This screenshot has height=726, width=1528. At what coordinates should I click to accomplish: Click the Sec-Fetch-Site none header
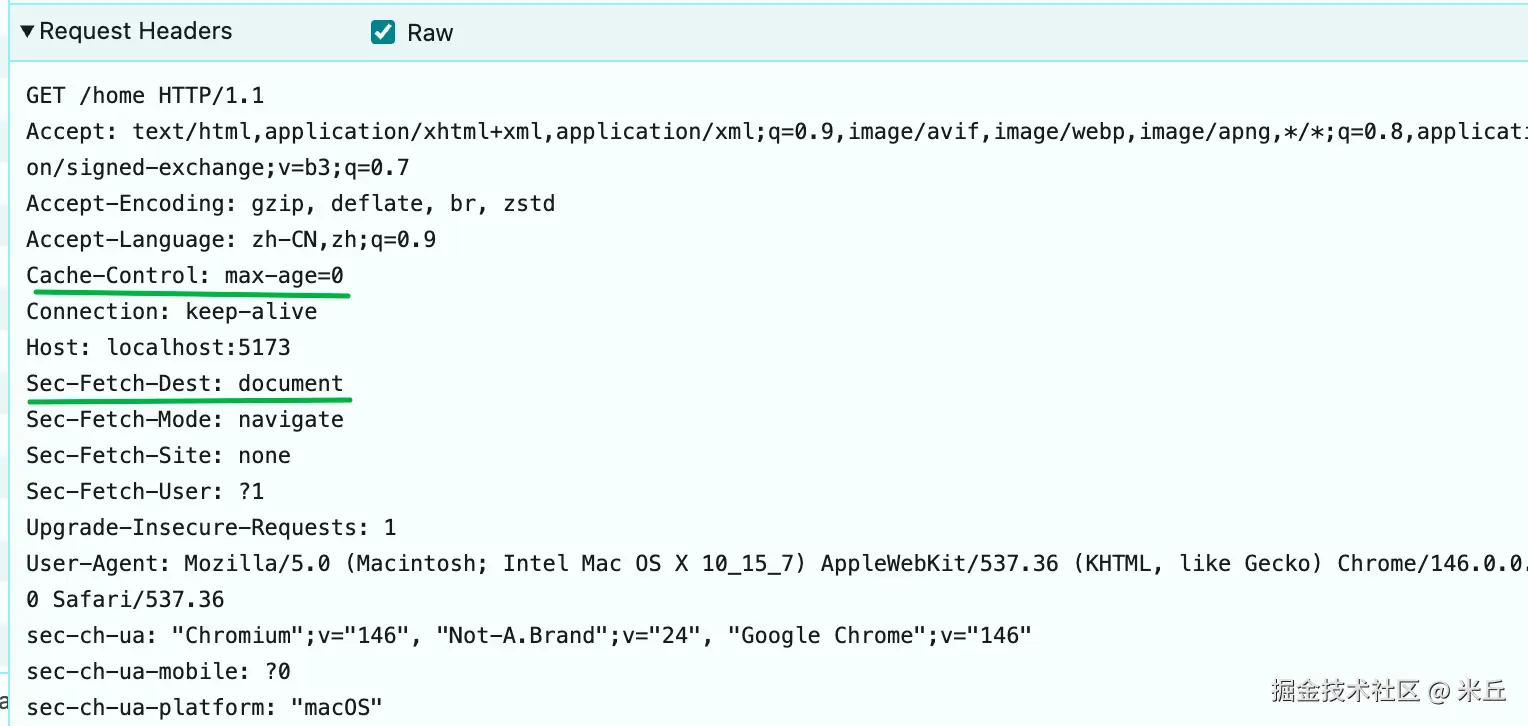pos(158,456)
